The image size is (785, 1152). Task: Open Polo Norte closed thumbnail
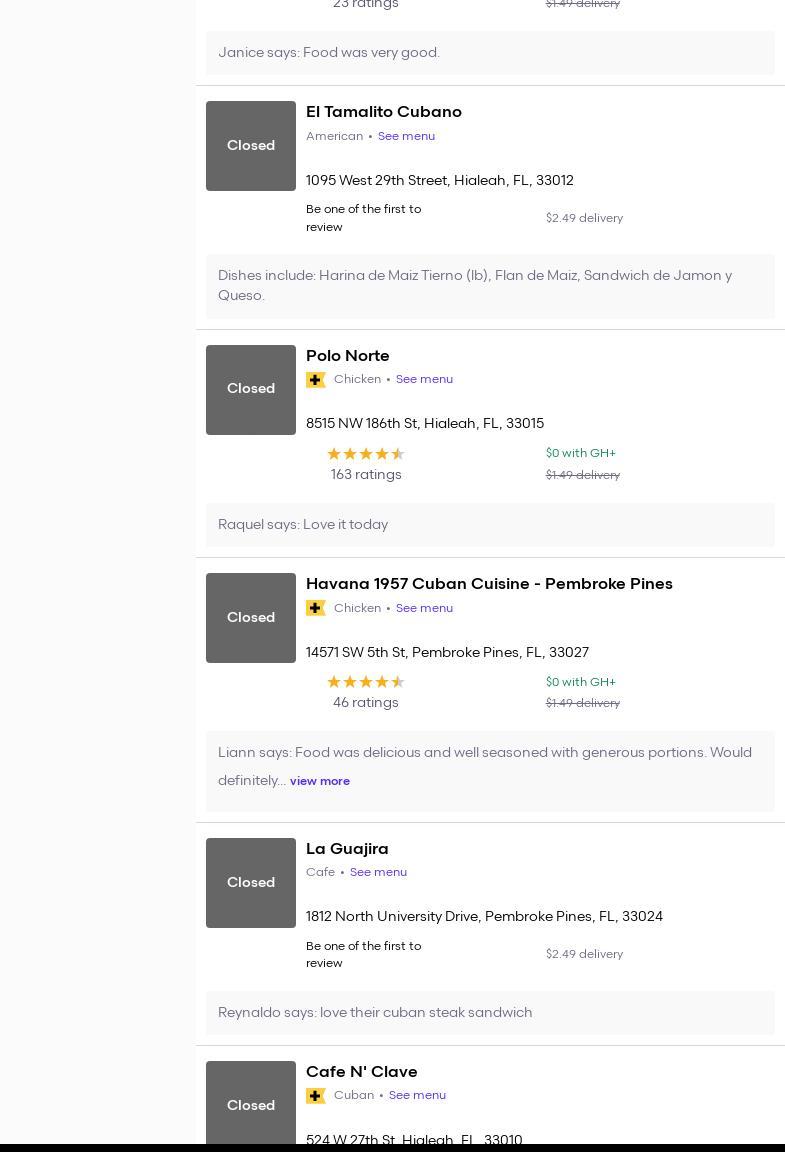(251, 390)
